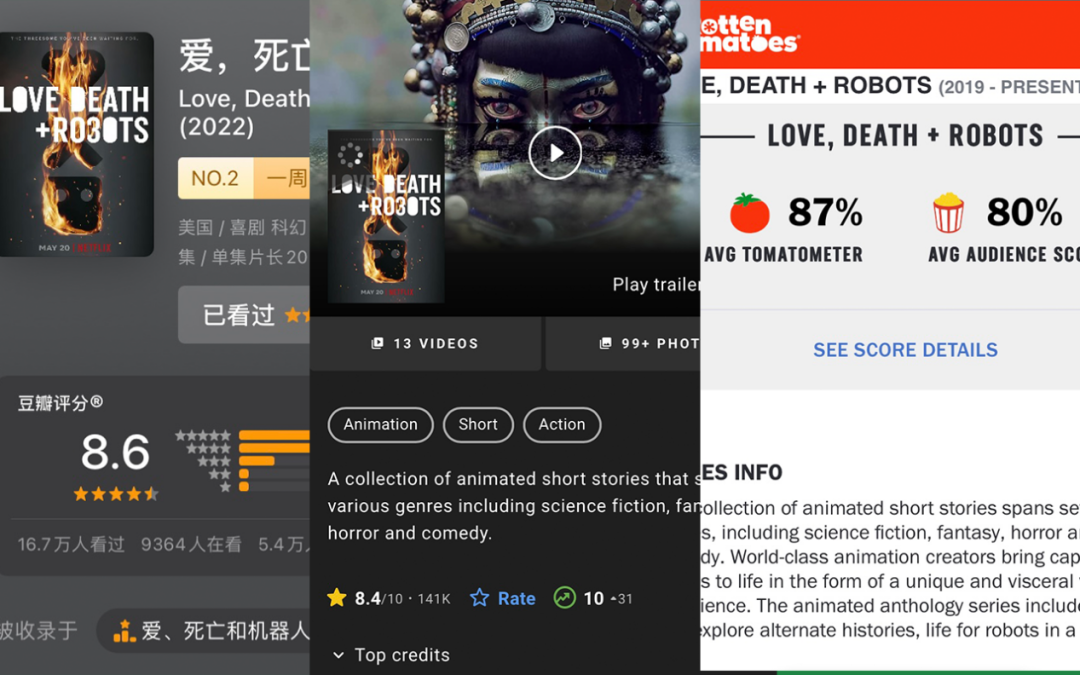
Task: Click the green trending popularity icon
Action: pyautogui.click(x=564, y=598)
